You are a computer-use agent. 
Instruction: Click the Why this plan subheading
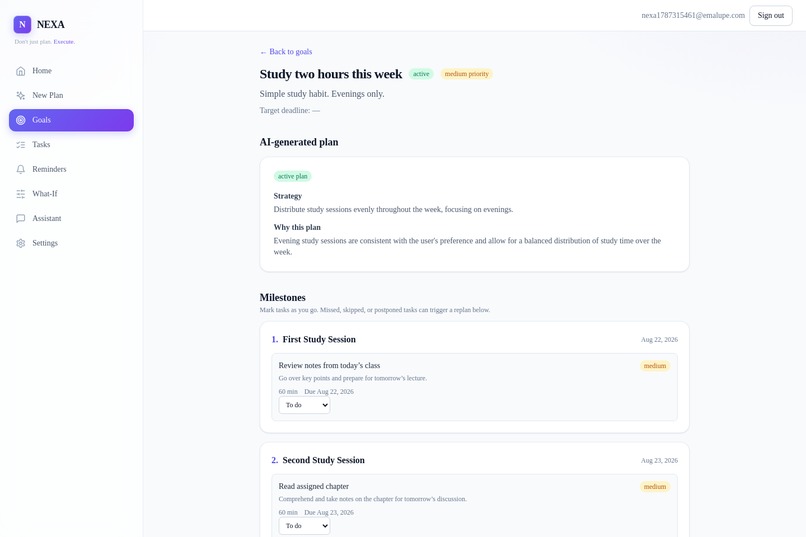(297, 228)
